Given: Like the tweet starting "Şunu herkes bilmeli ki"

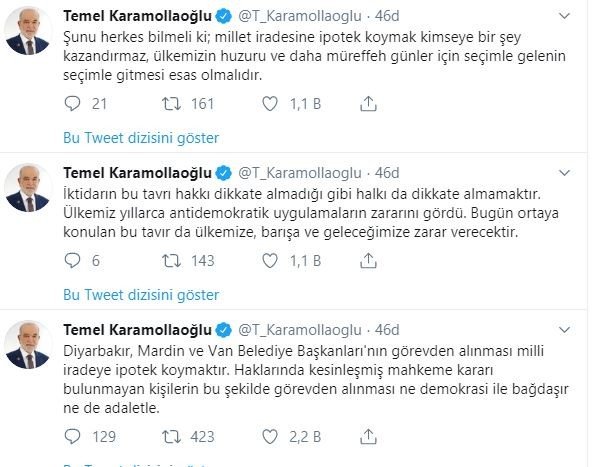Looking at the screenshot, I should pos(274,103).
